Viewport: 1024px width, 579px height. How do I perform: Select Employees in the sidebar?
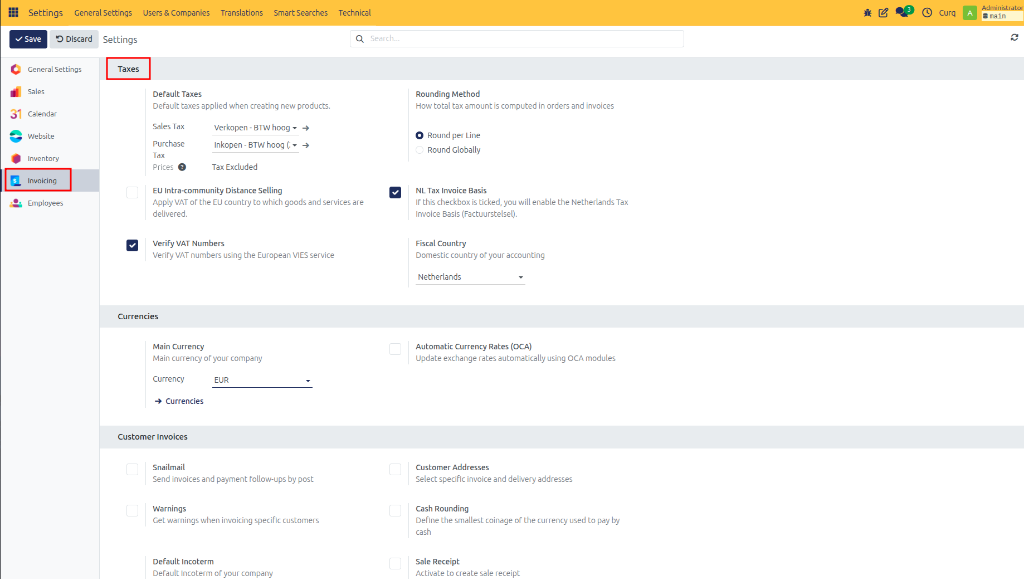pos(45,203)
